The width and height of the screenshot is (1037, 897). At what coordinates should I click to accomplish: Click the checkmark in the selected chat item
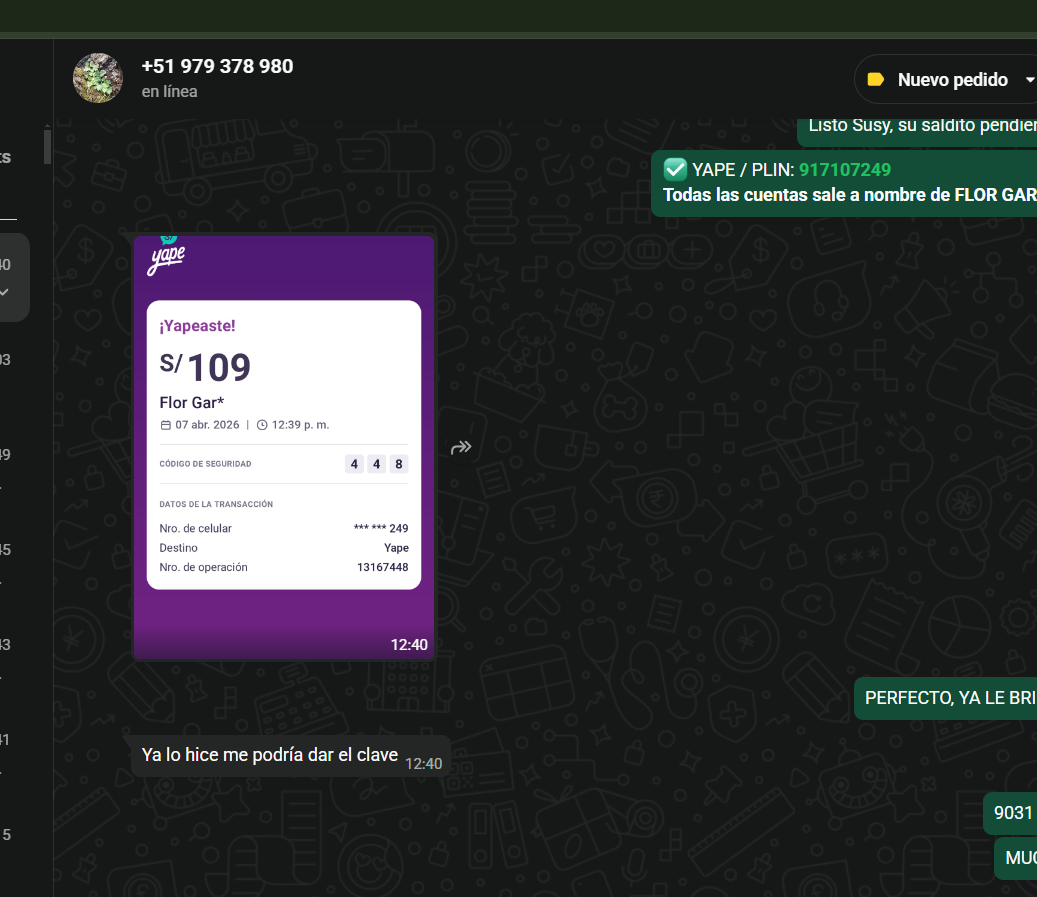[5, 292]
